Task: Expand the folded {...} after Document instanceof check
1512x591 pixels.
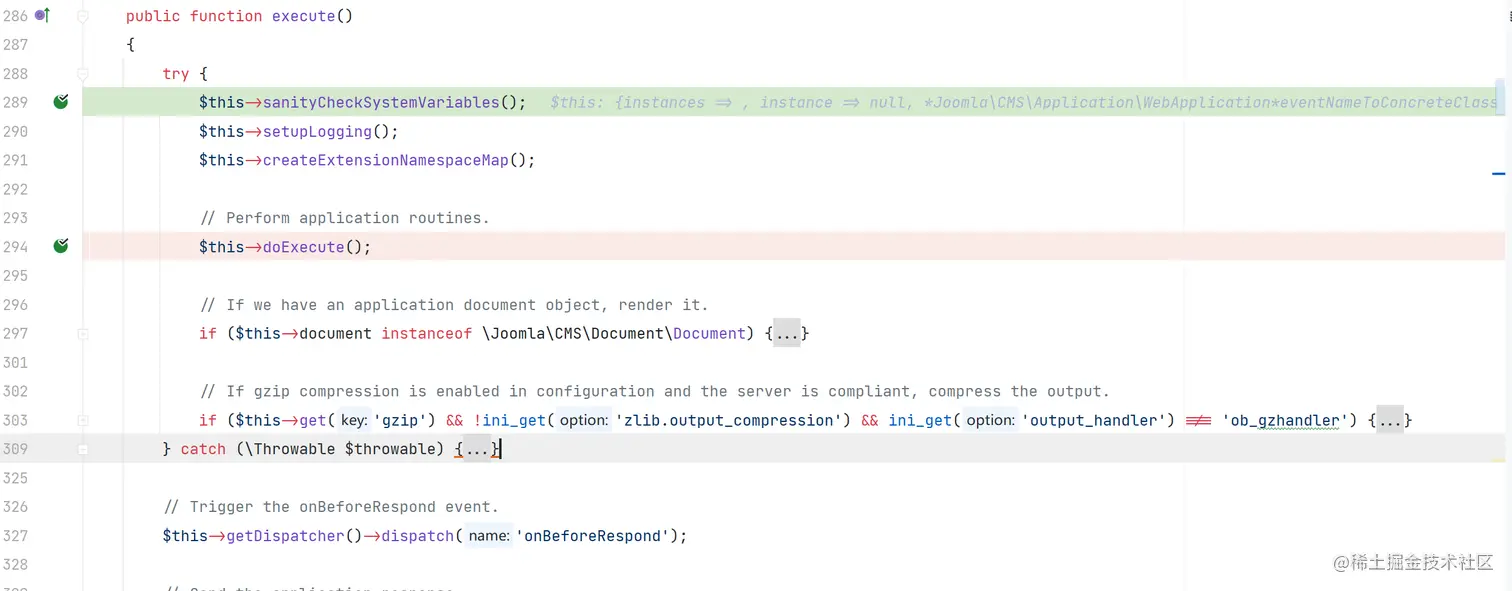Action: pos(787,333)
